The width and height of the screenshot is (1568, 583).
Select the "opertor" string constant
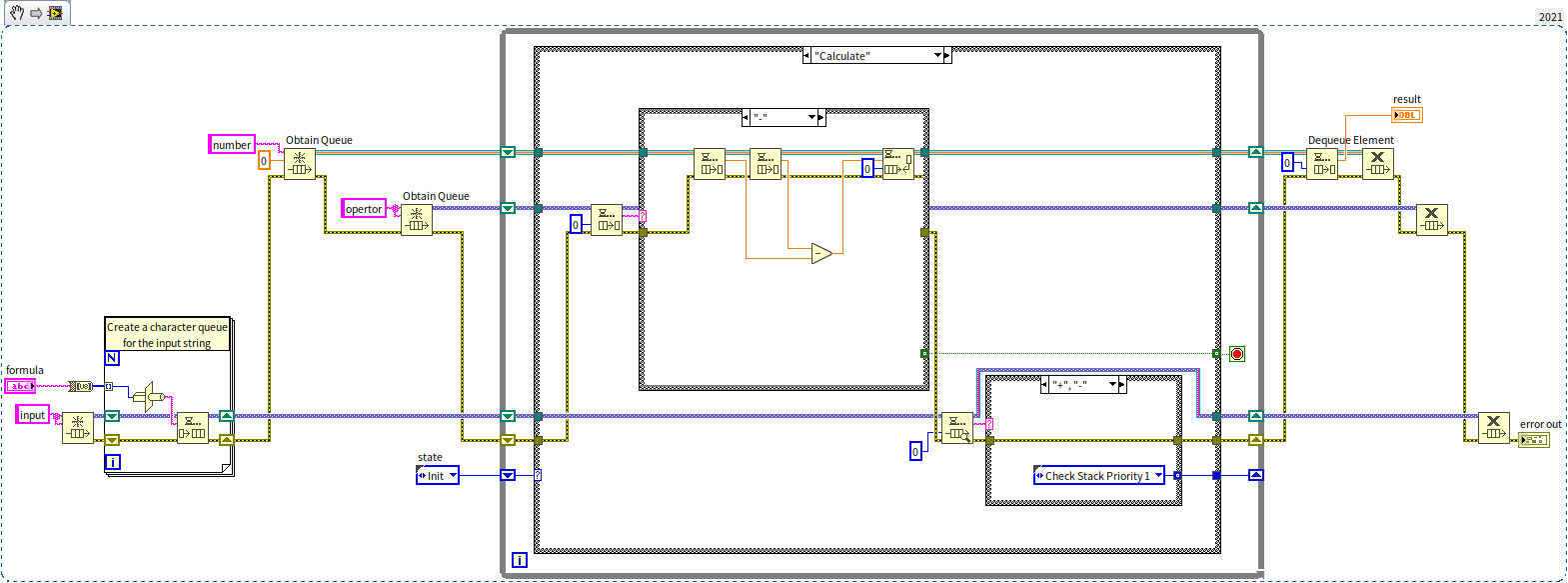[x=364, y=209]
